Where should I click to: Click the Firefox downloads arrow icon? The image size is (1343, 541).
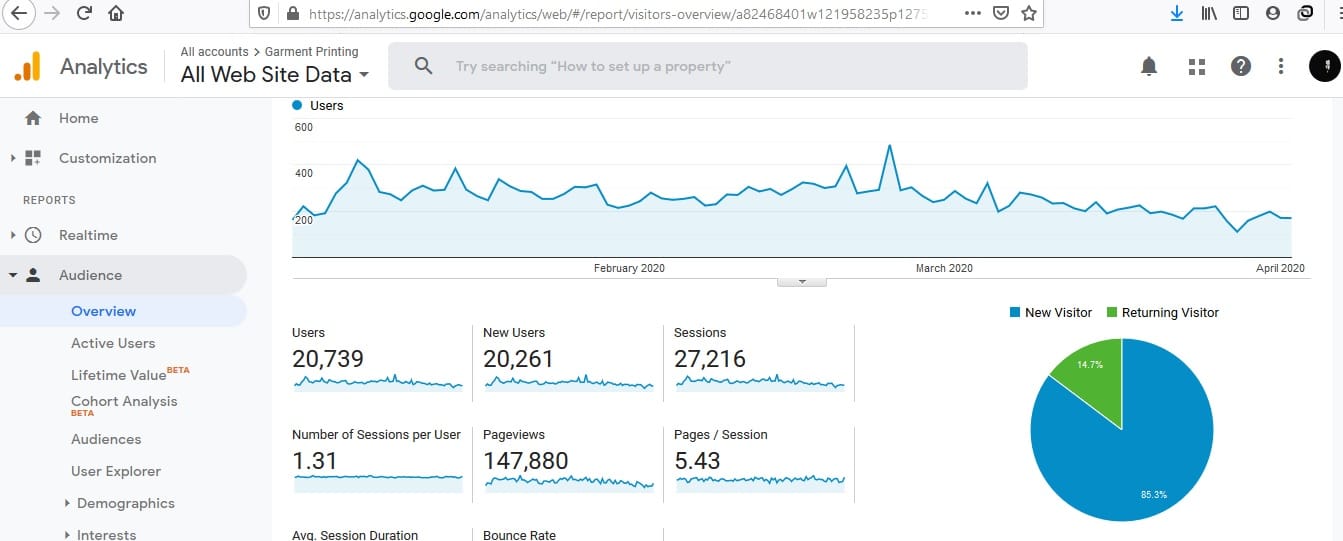point(1177,14)
